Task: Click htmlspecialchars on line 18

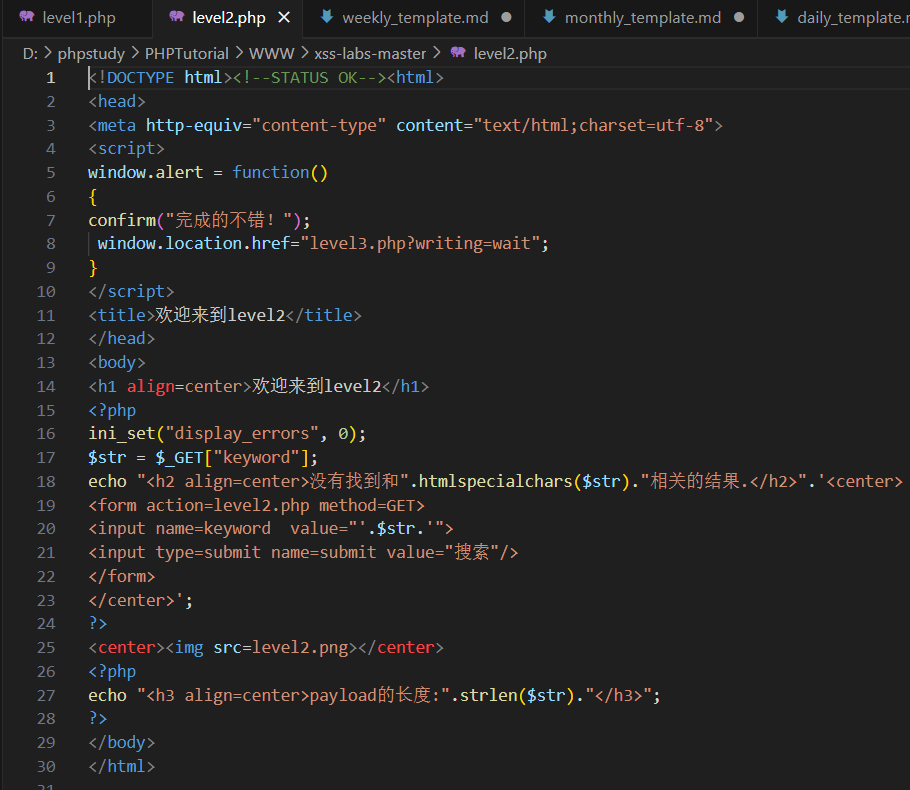Action: pos(496,482)
